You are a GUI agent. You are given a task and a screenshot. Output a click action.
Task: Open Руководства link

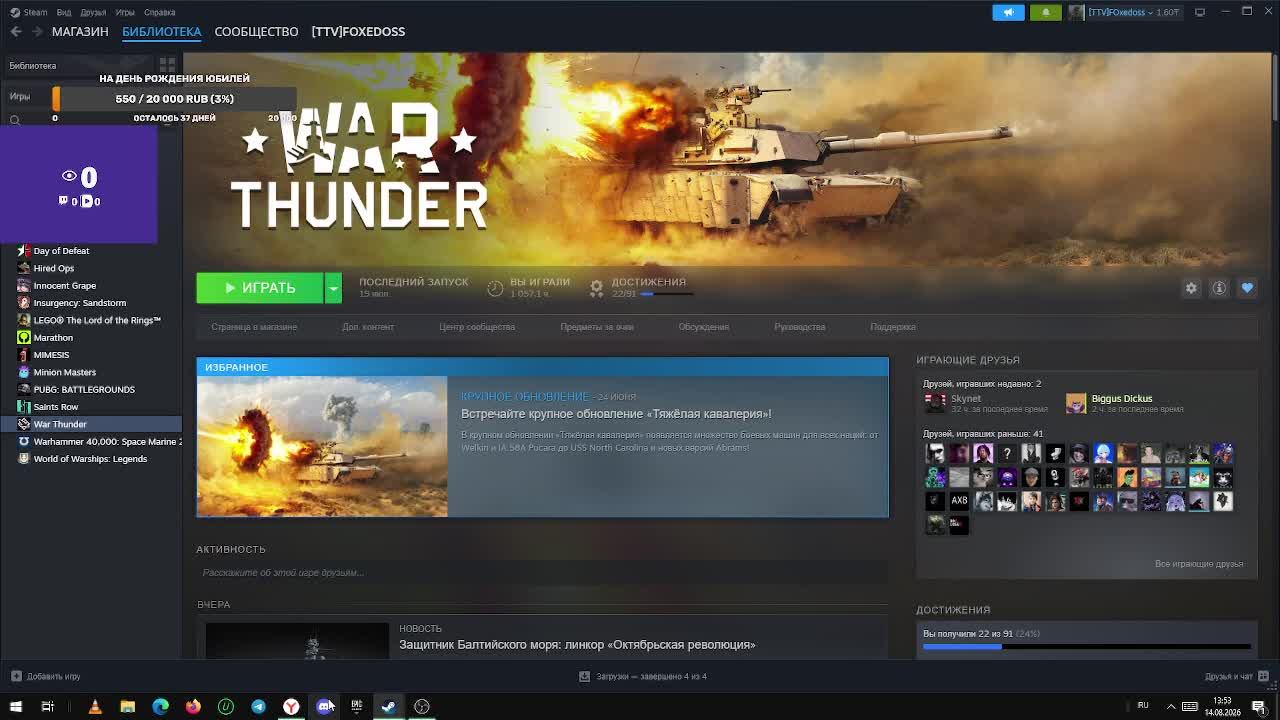pyautogui.click(x=800, y=327)
